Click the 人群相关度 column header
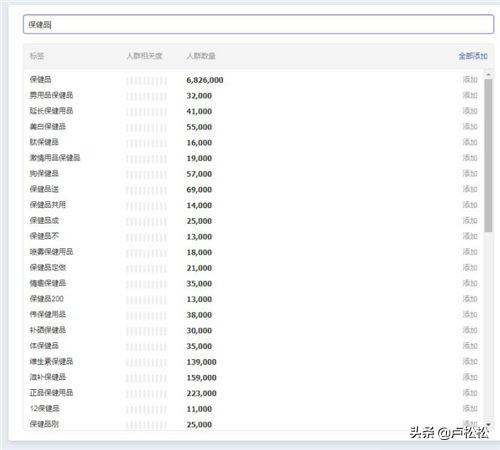This screenshot has height=450, width=500. coord(144,56)
